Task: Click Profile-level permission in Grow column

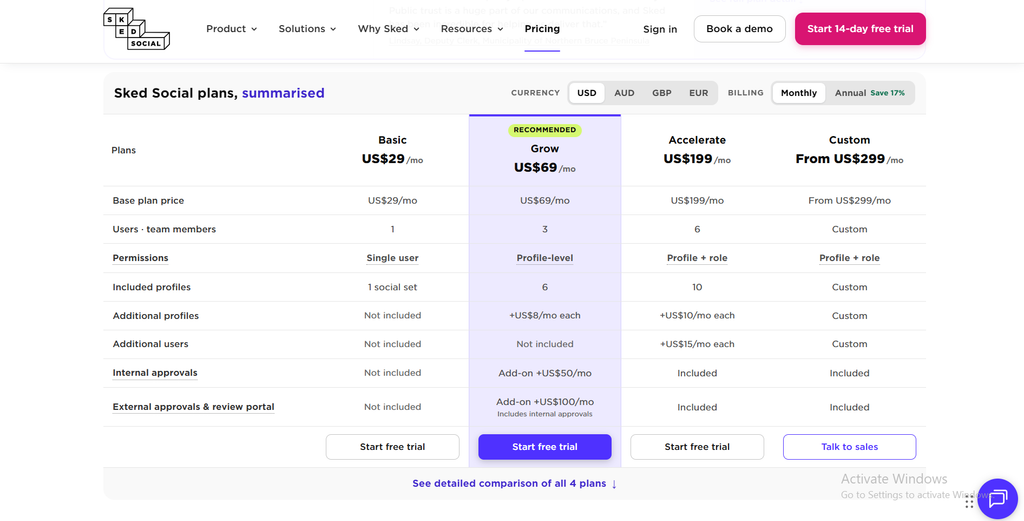Action: tap(545, 258)
